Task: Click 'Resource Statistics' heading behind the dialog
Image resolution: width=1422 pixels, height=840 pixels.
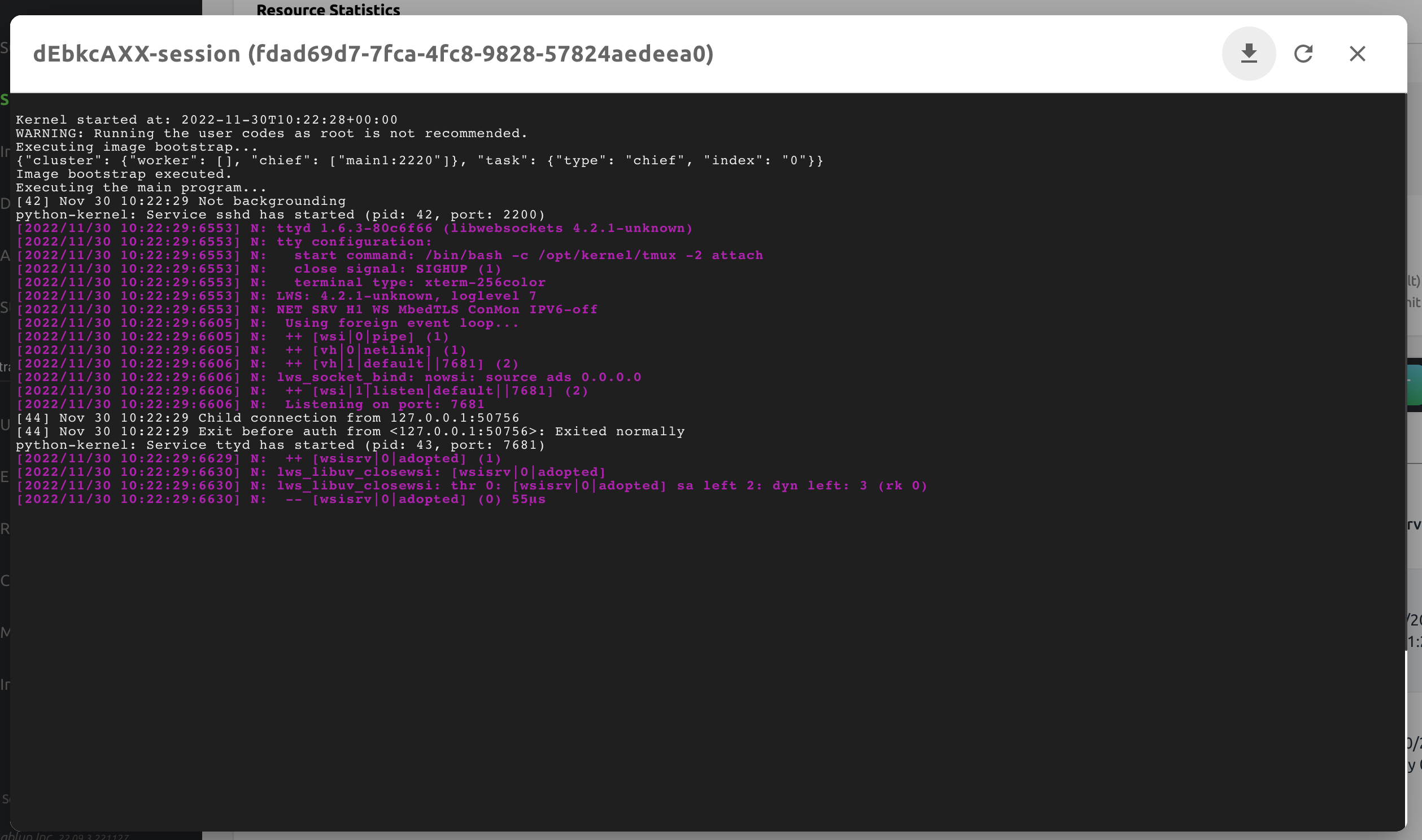Action: pyautogui.click(x=328, y=10)
